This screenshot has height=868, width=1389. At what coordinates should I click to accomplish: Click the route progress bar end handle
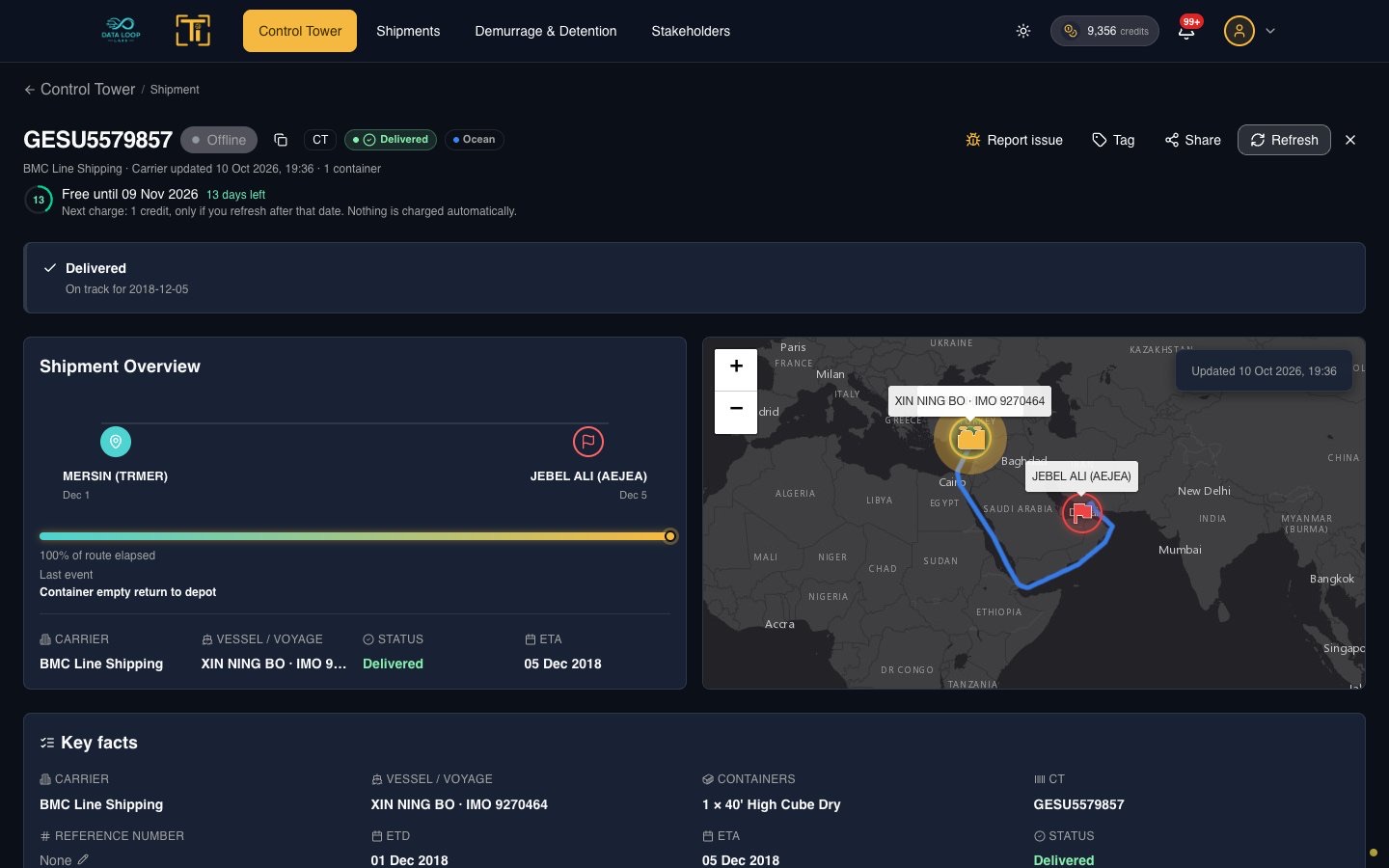670,536
